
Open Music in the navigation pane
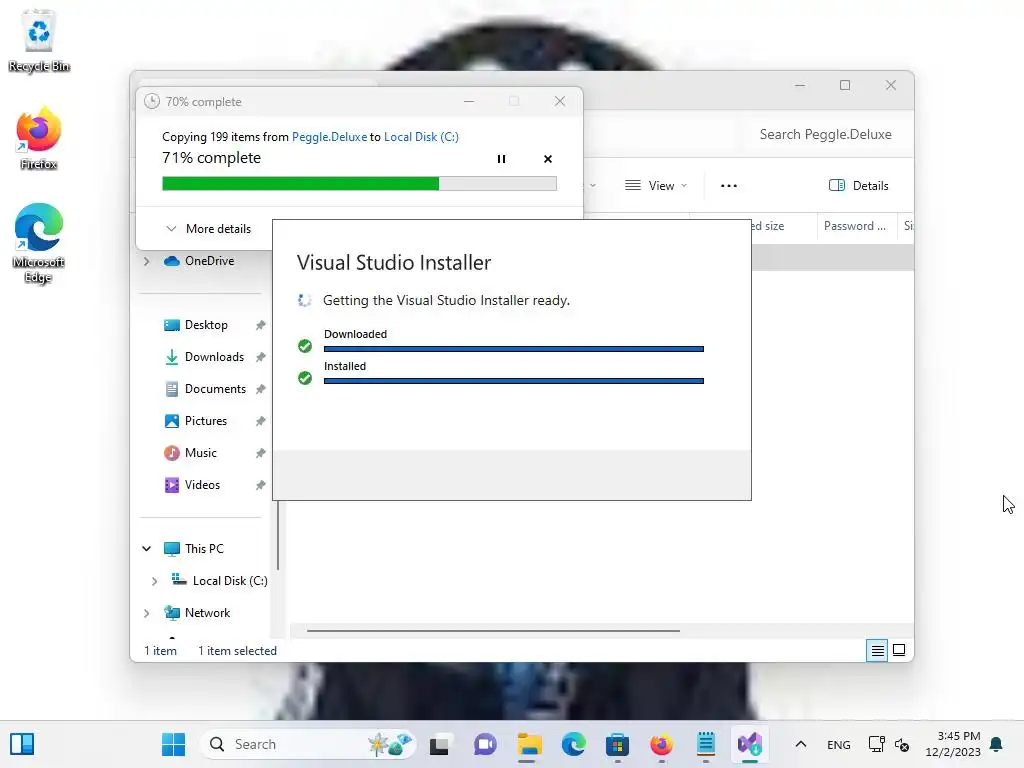[x=190, y=453]
